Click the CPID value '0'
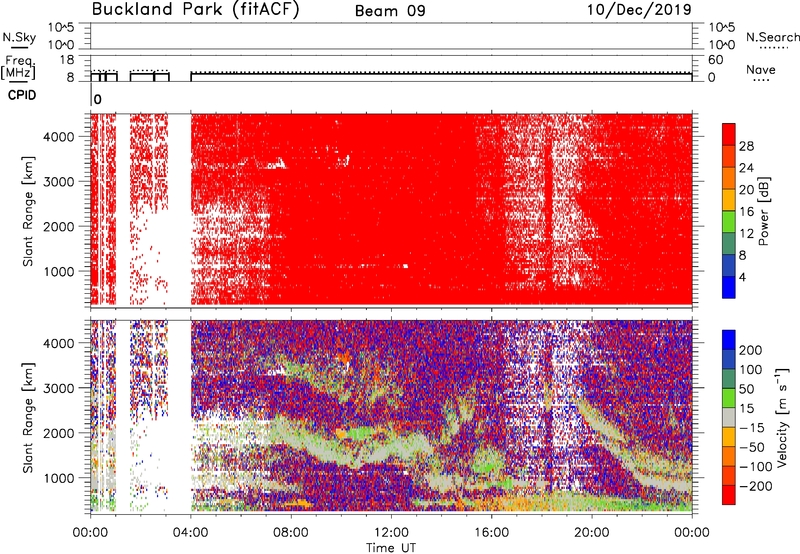Image resolution: width=800 pixels, height=554 pixels. point(97,99)
